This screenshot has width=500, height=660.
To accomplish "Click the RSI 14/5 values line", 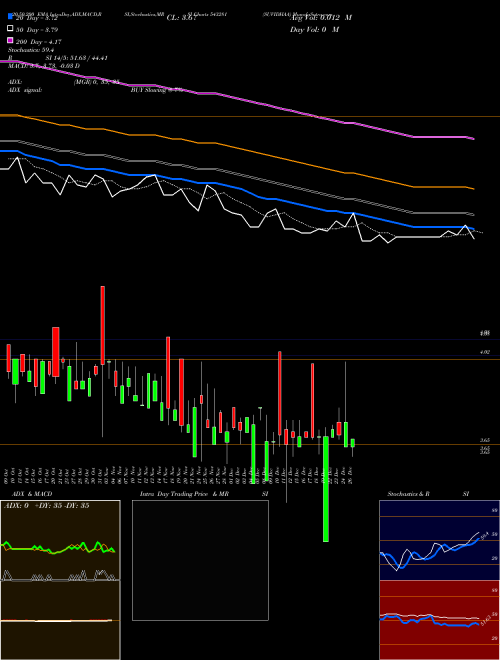I will [x=58, y=58].
